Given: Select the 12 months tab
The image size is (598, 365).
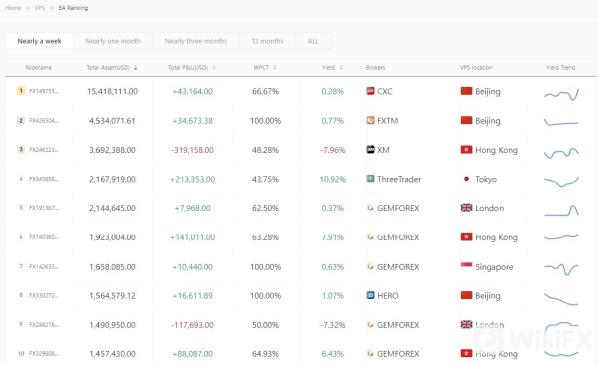Looking at the screenshot, I should coord(267,41).
